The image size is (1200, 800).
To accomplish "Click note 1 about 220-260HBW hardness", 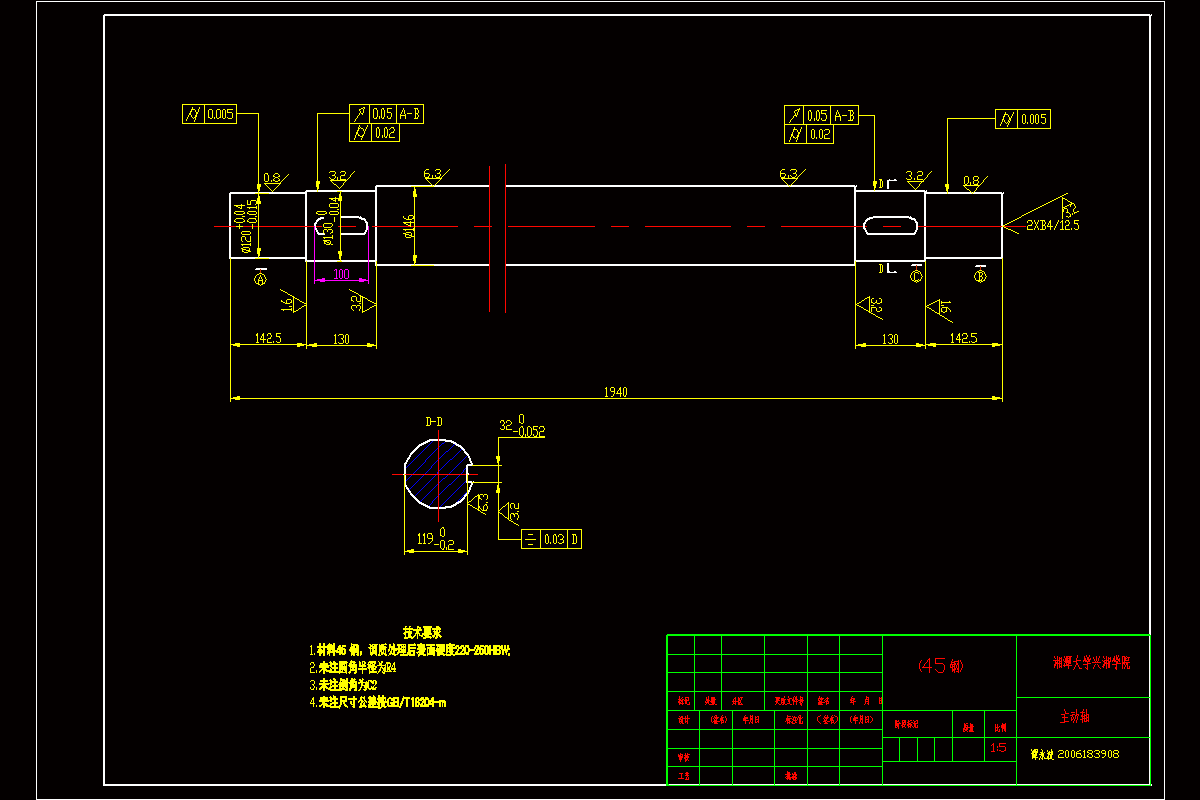I will (410, 650).
